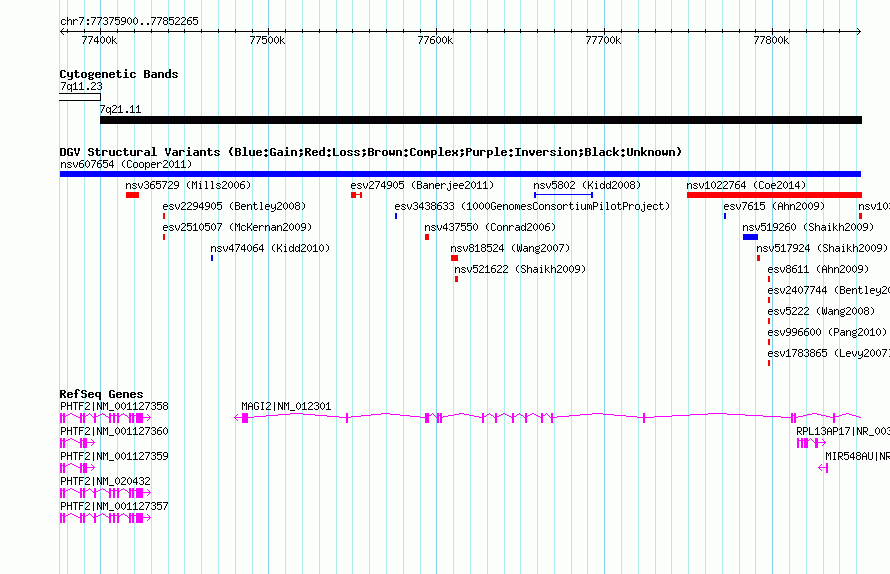
Task: Click the Cytogenetic Bands track title
Action: pyautogui.click(x=119, y=74)
